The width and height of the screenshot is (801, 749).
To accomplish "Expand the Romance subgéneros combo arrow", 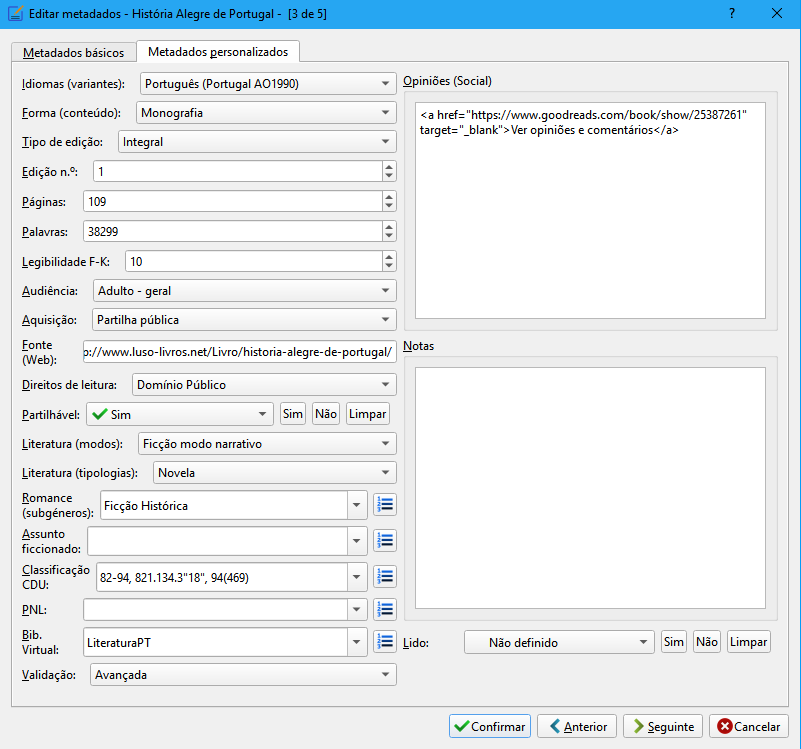I will click(357, 505).
